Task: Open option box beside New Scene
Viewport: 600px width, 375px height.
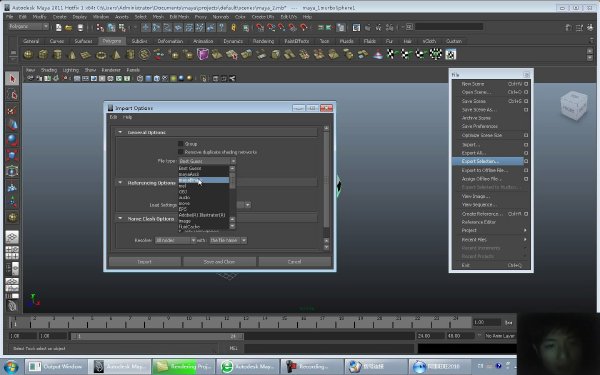Action: coord(526,84)
